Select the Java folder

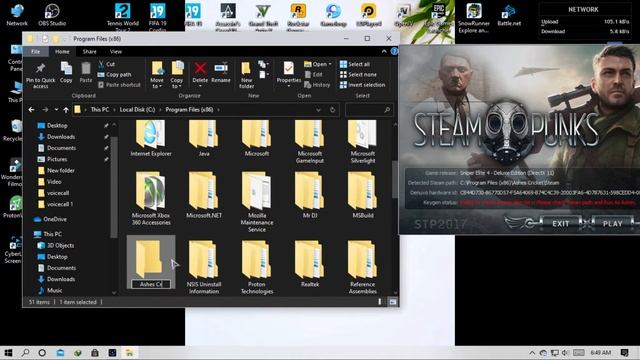(x=204, y=138)
